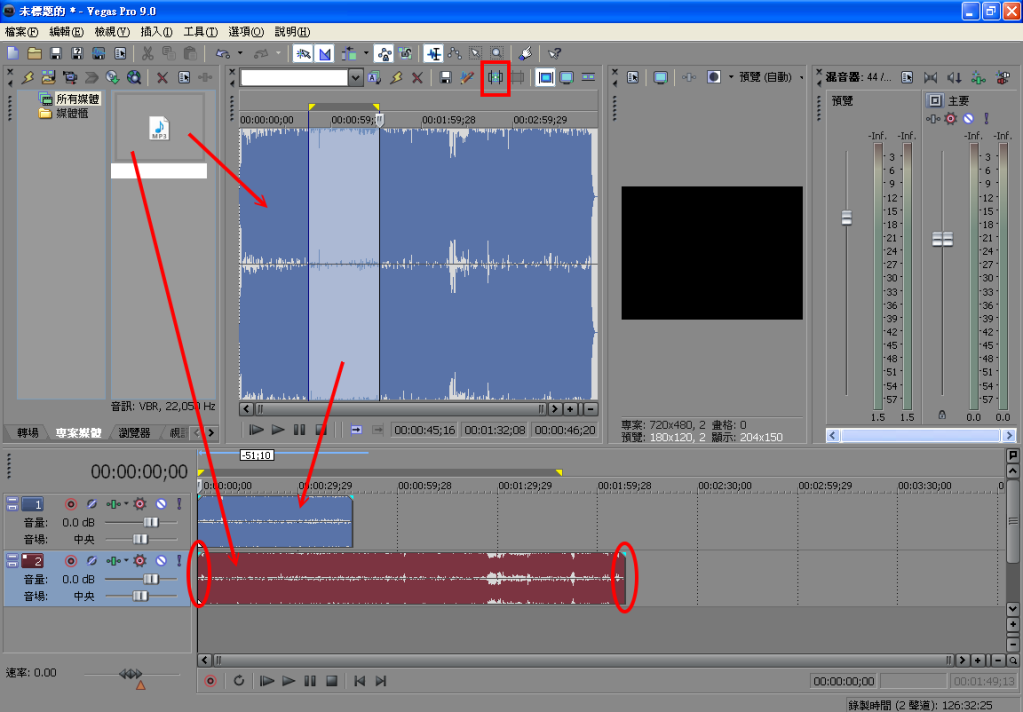
Task: Select the MP3 file thumbnail in media bin
Action: click(159, 127)
